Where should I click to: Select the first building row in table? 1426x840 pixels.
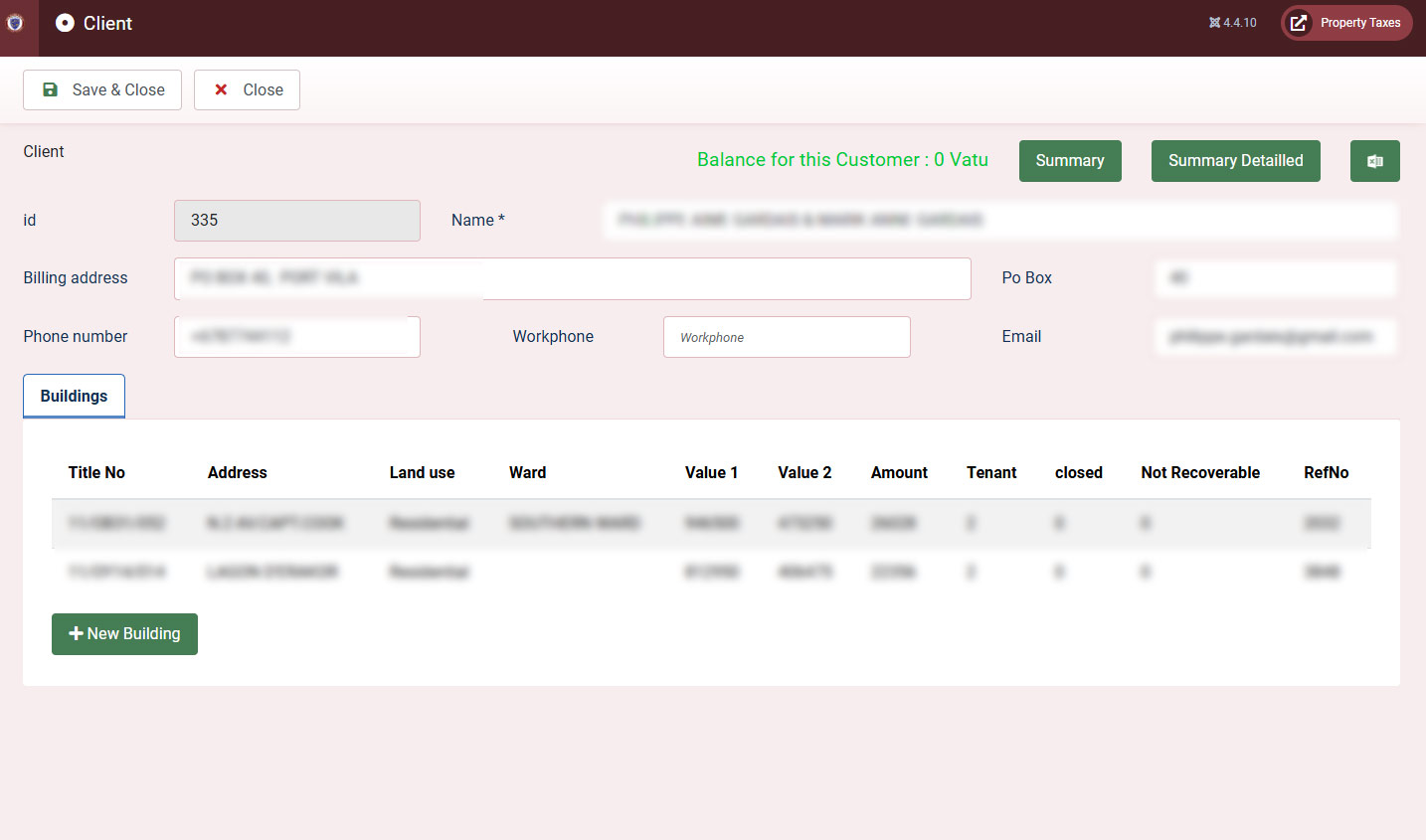(x=710, y=523)
